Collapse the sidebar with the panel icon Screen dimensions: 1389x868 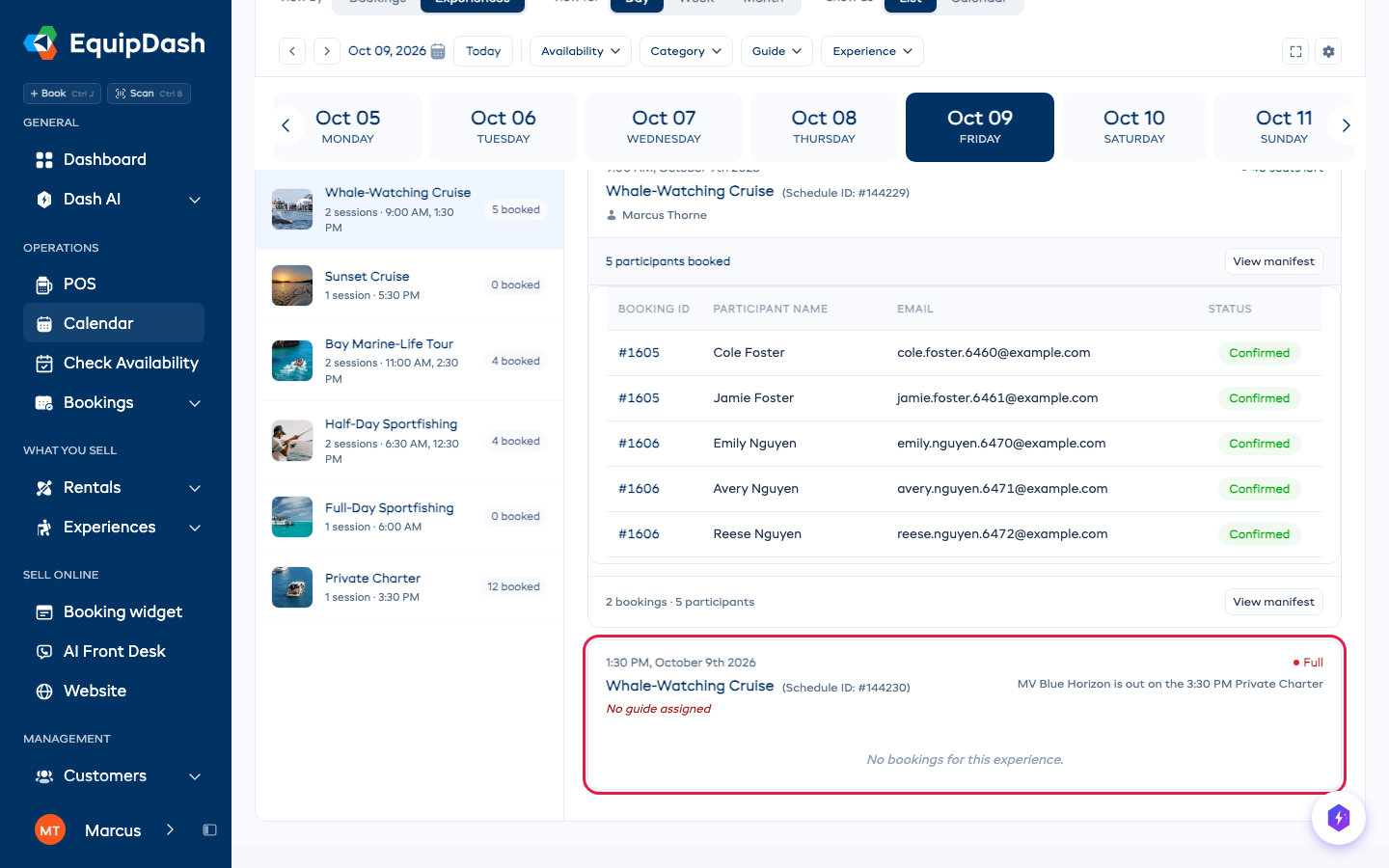coord(209,830)
